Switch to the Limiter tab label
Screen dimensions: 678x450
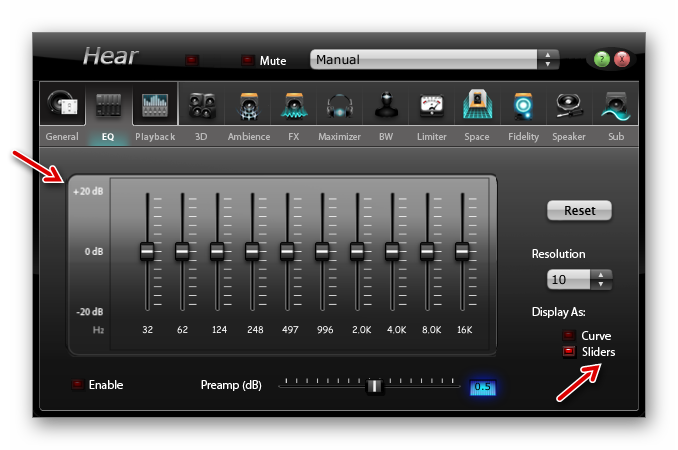432,137
